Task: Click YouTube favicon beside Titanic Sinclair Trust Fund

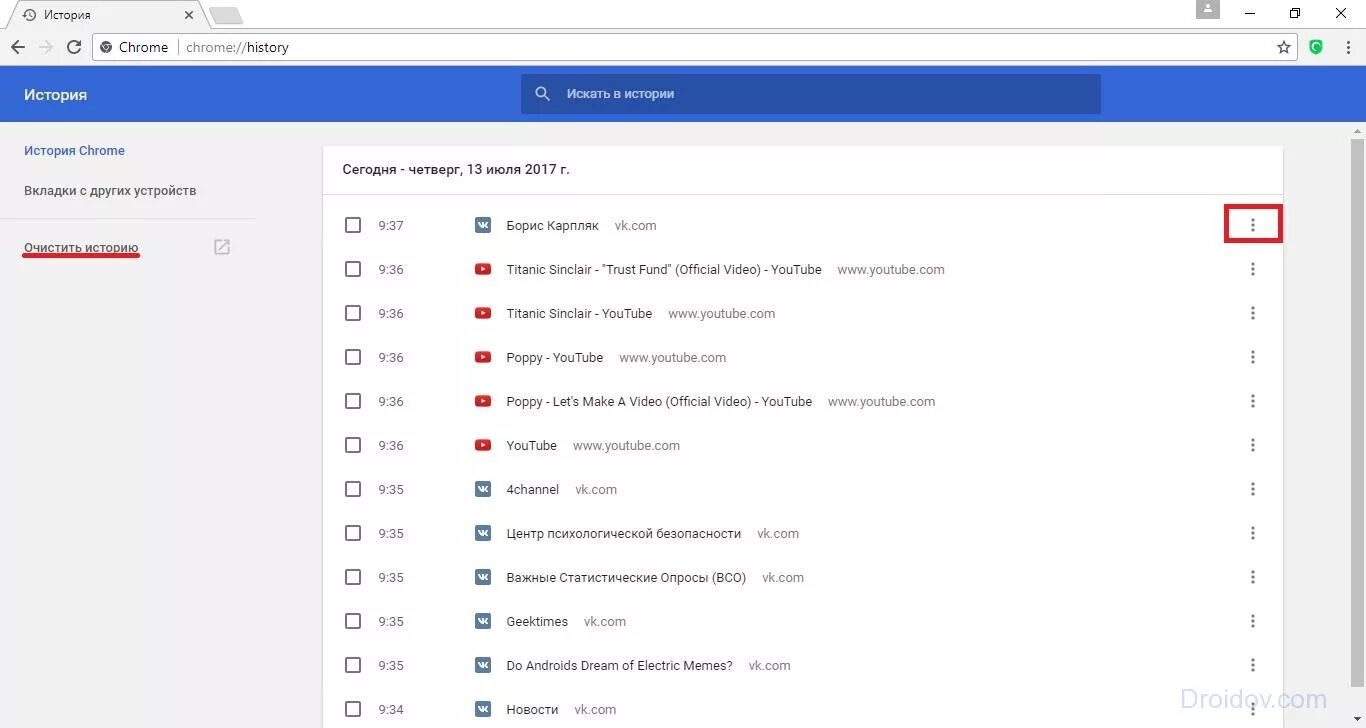Action: (483, 269)
